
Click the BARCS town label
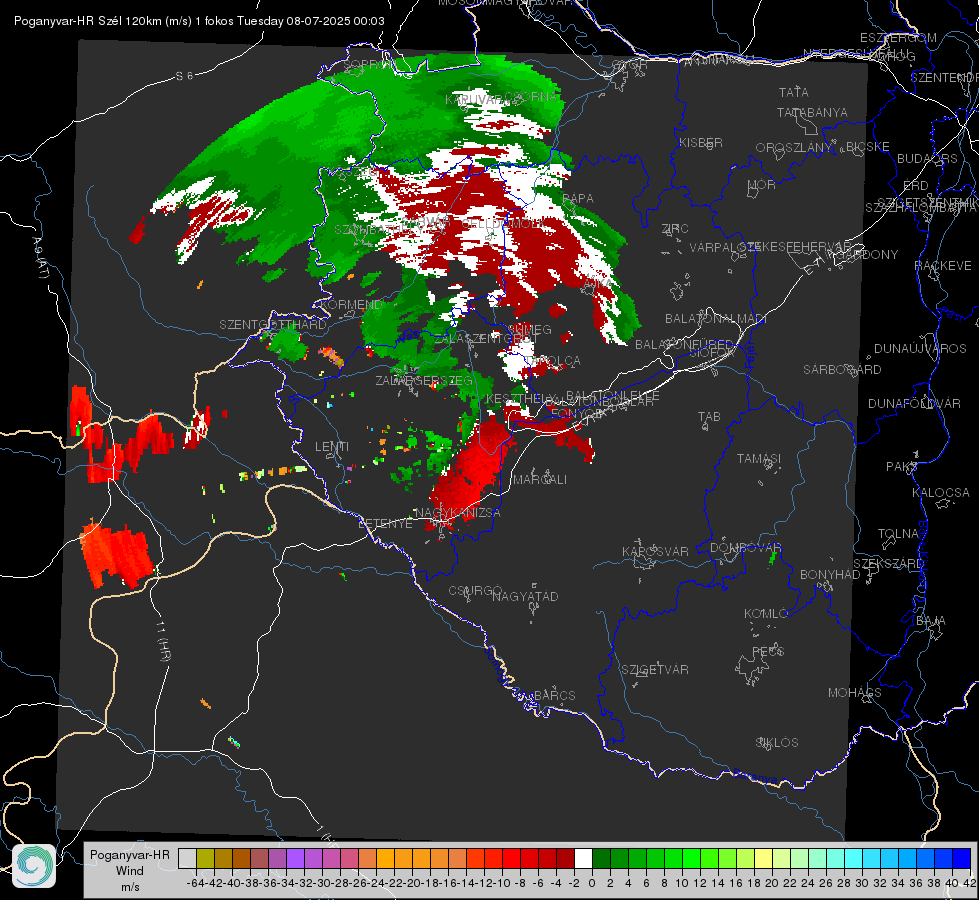pos(554,695)
